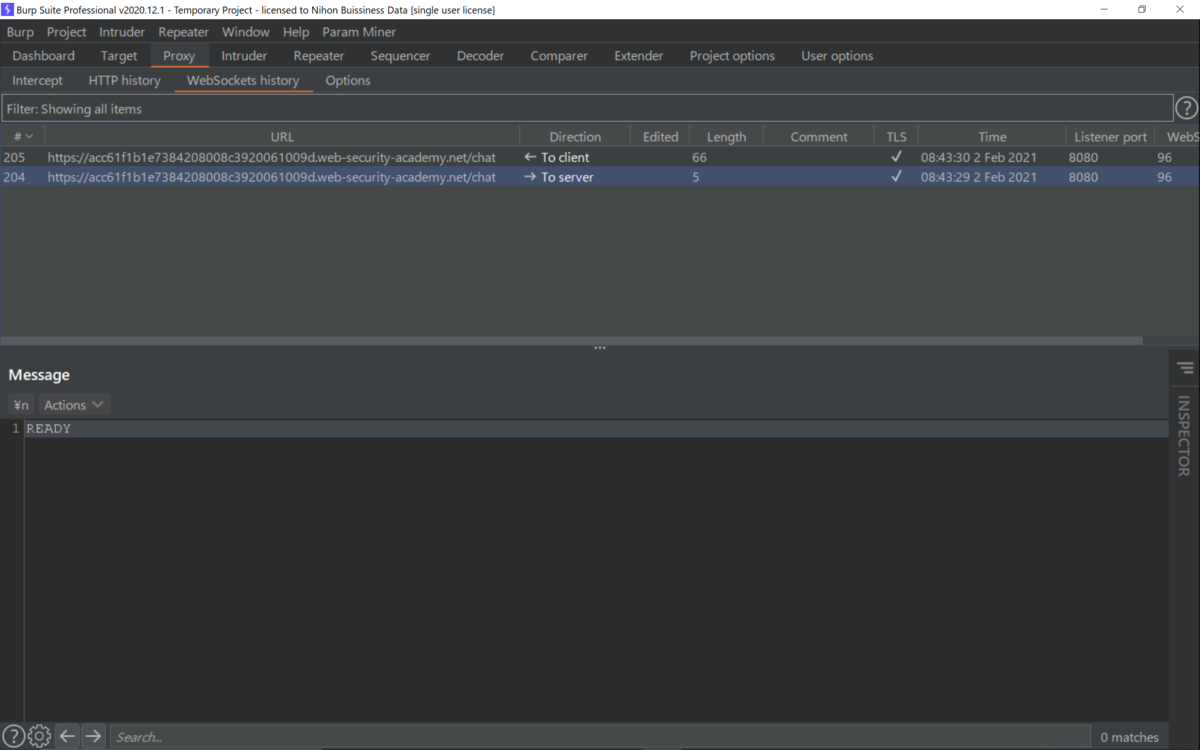The image size is (1200, 750).
Task: Open the Window menu
Action: coord(245,32)
